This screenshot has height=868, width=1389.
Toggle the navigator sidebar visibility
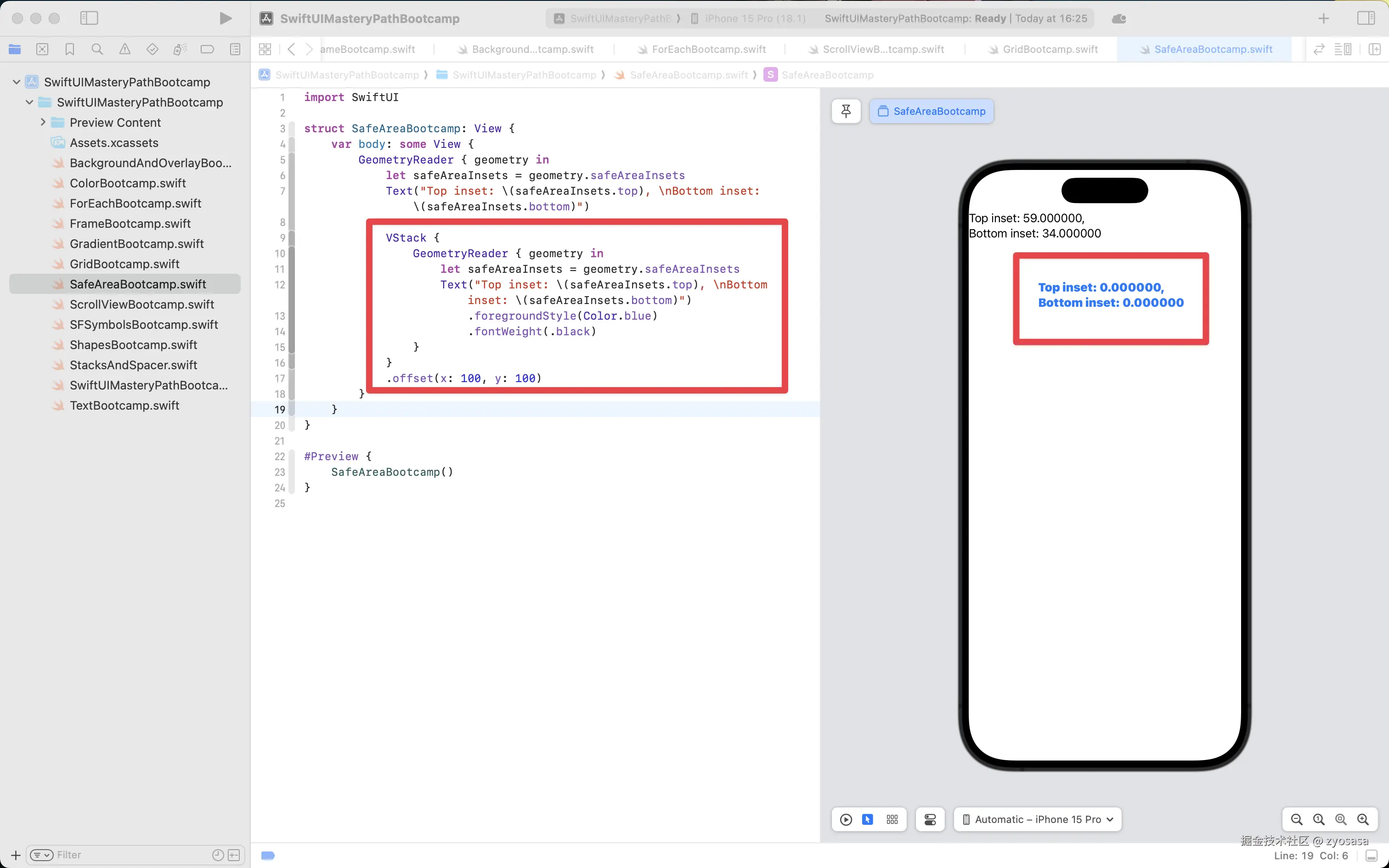tap(89, 18)
